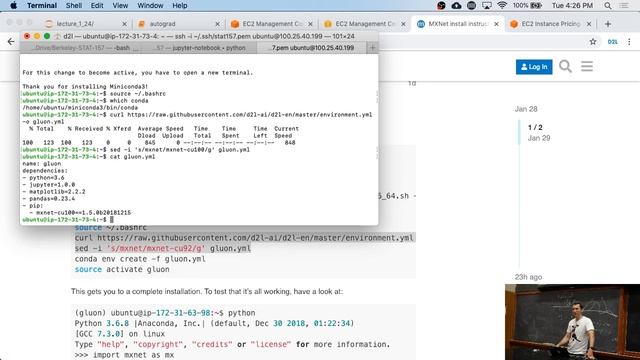Click the 'source activate gluon' code line
This screenshot has height=360, width=640.
(122, 269)
